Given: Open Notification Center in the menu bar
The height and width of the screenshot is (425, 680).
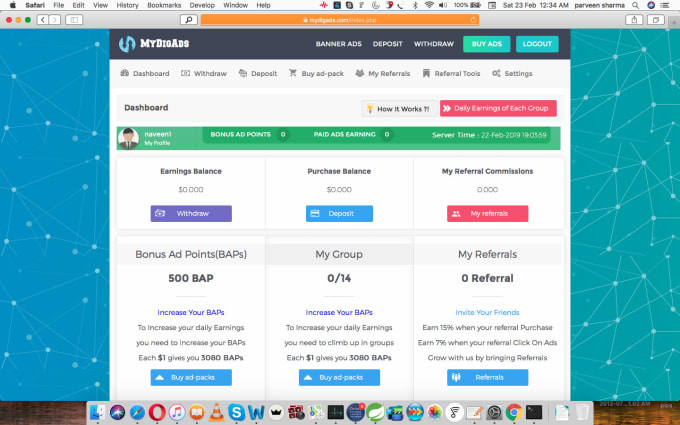Looking at the screenshot, I should coord(664,5).
